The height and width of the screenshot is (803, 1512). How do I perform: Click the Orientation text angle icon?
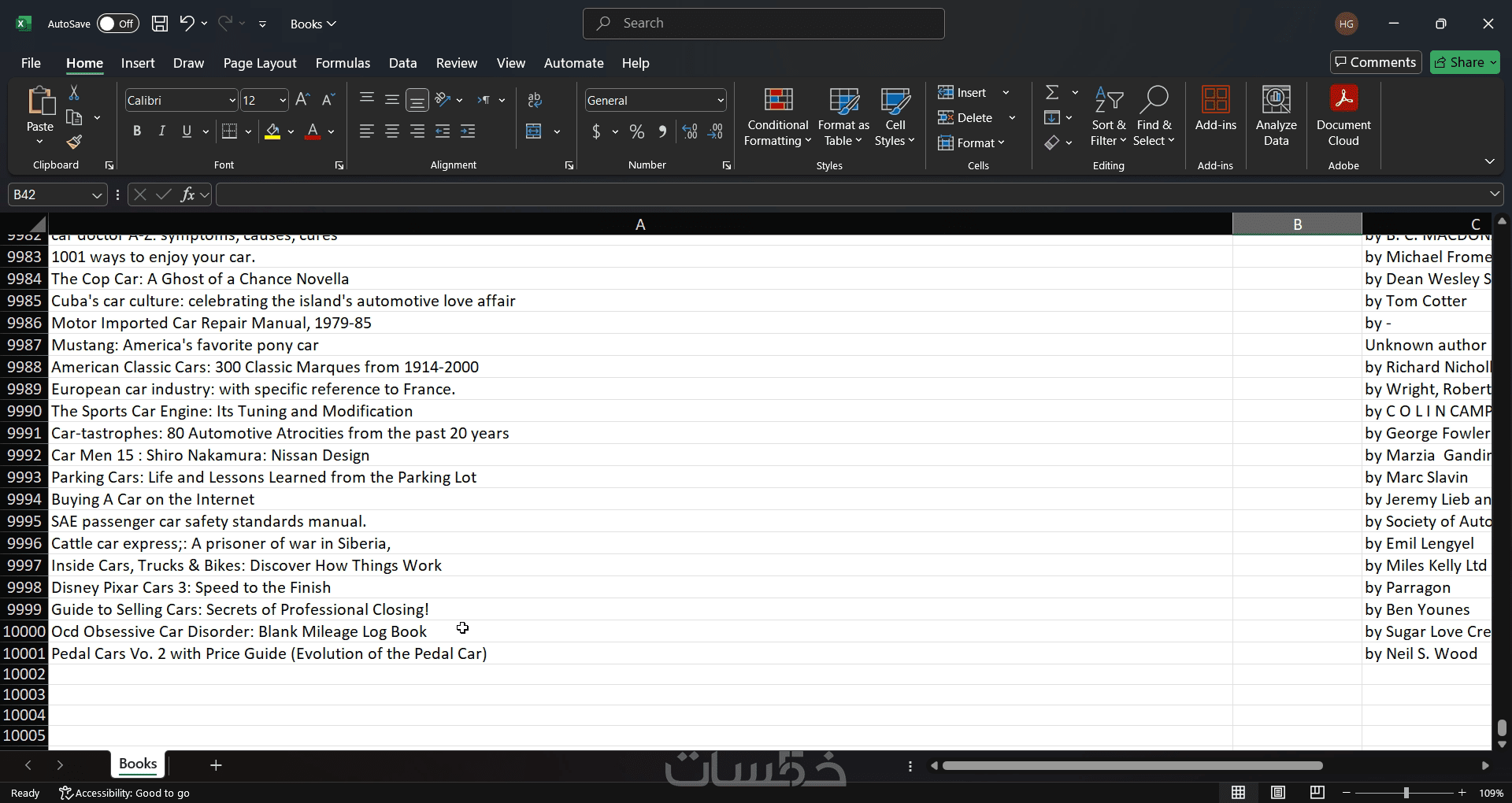pos(443,100)
